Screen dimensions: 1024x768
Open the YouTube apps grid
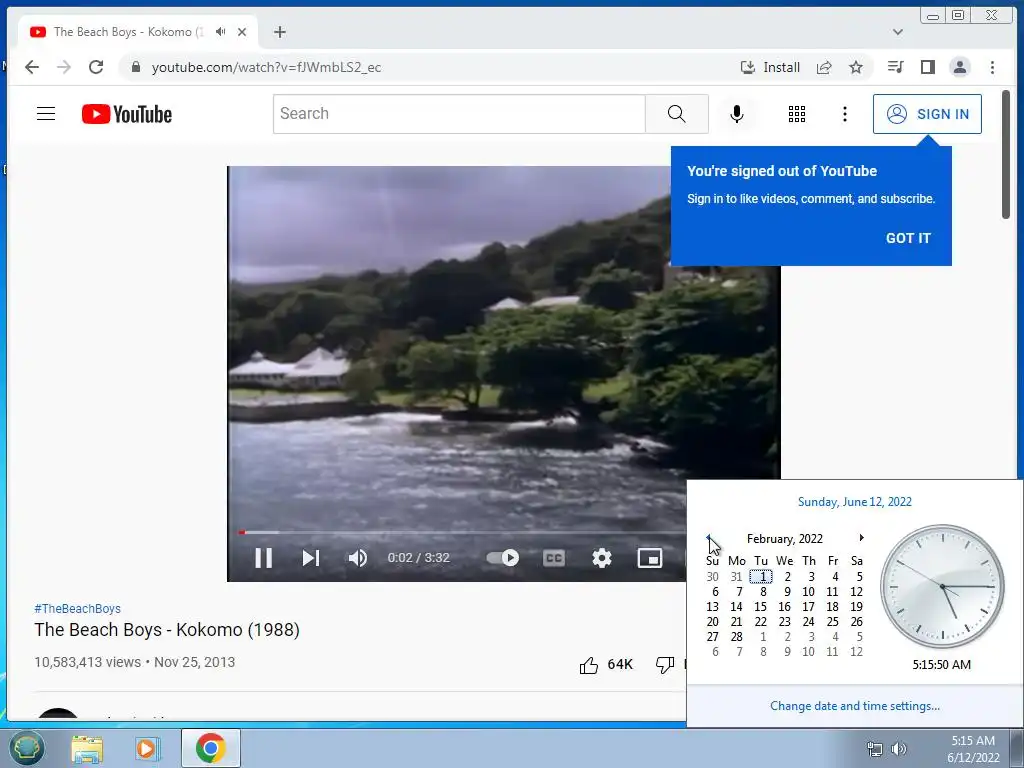[797, 114]
